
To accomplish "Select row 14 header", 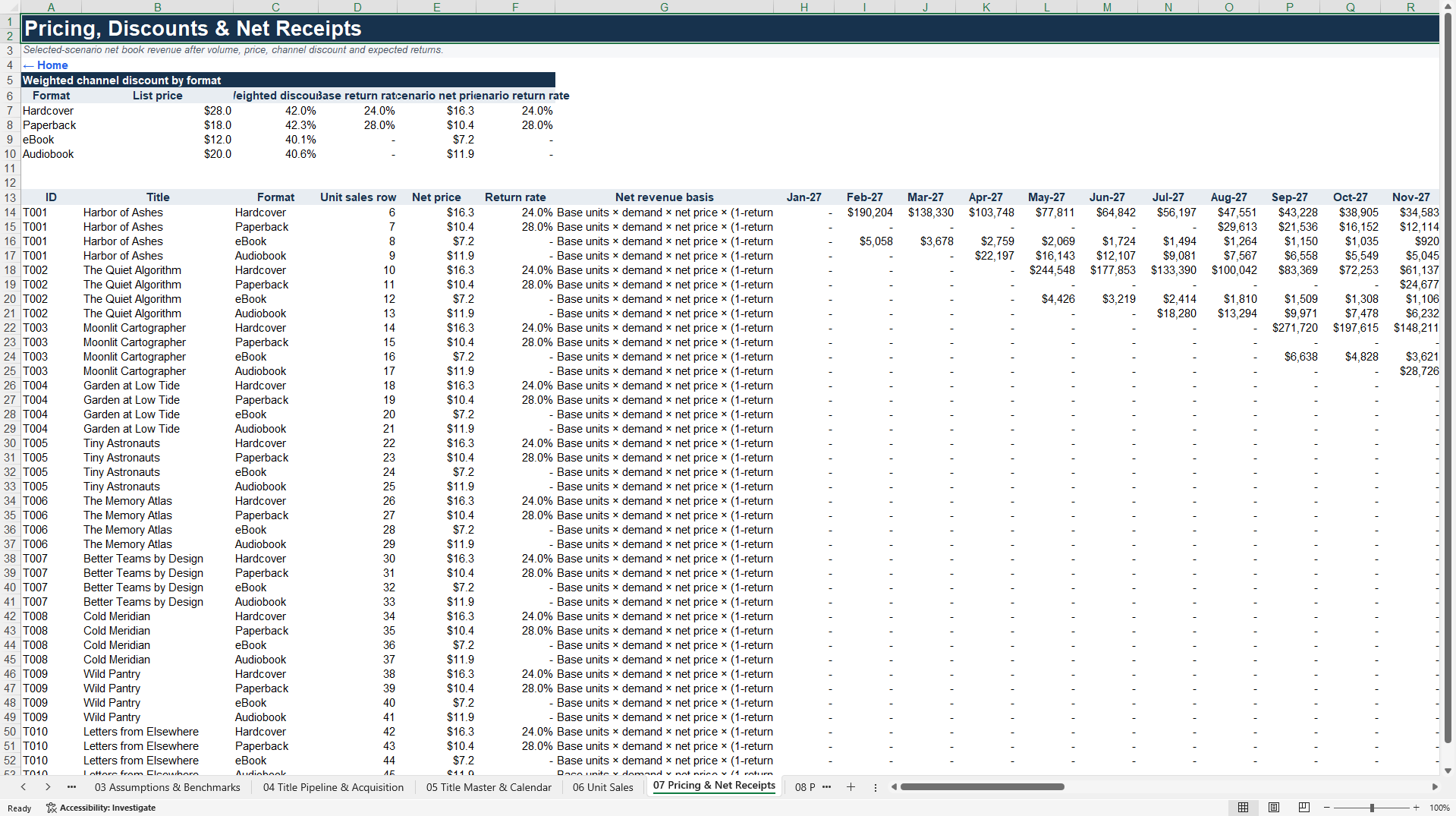I will point(10,213).
